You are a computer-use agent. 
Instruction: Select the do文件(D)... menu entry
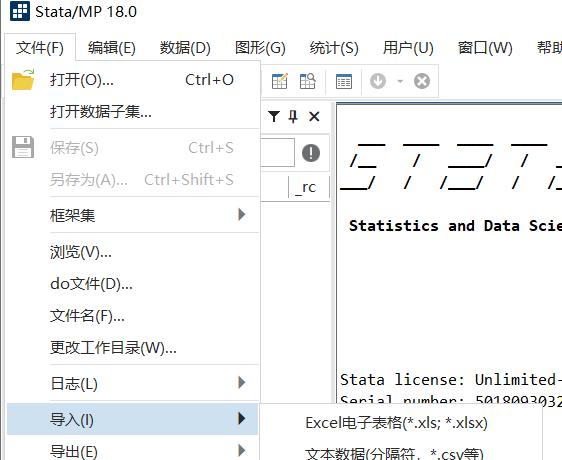click(133, 284)
